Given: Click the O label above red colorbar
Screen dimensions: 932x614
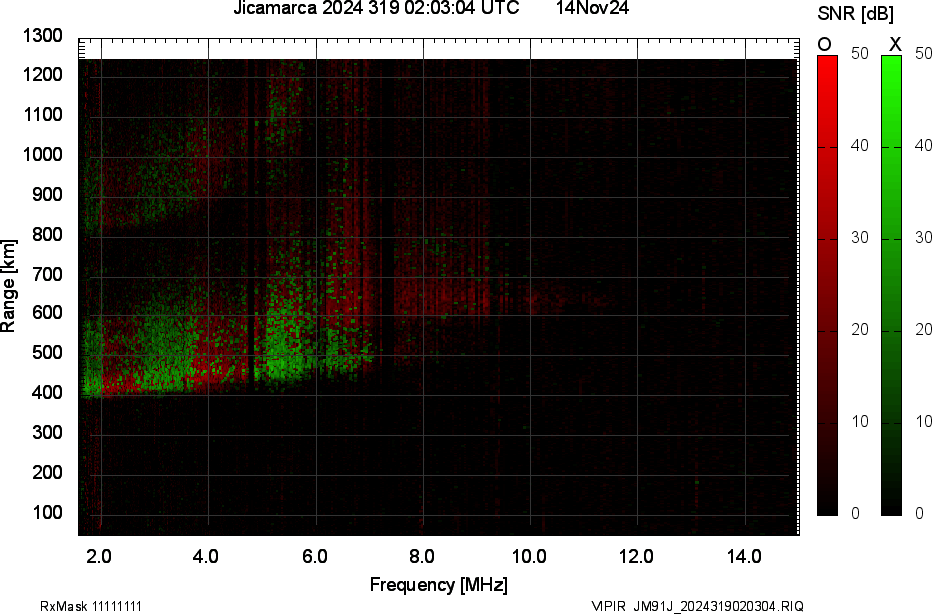Looking at the screenshot, I should click(x=825, y=44).
